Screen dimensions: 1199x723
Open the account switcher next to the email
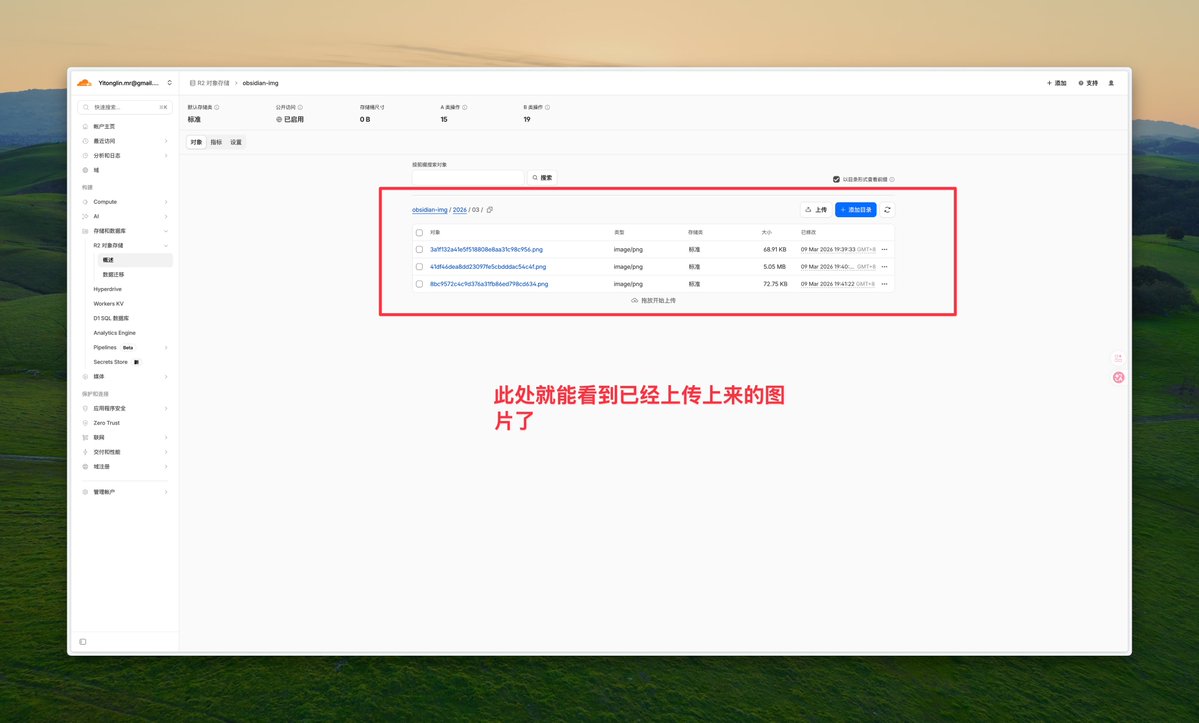(x=169, y=83)
